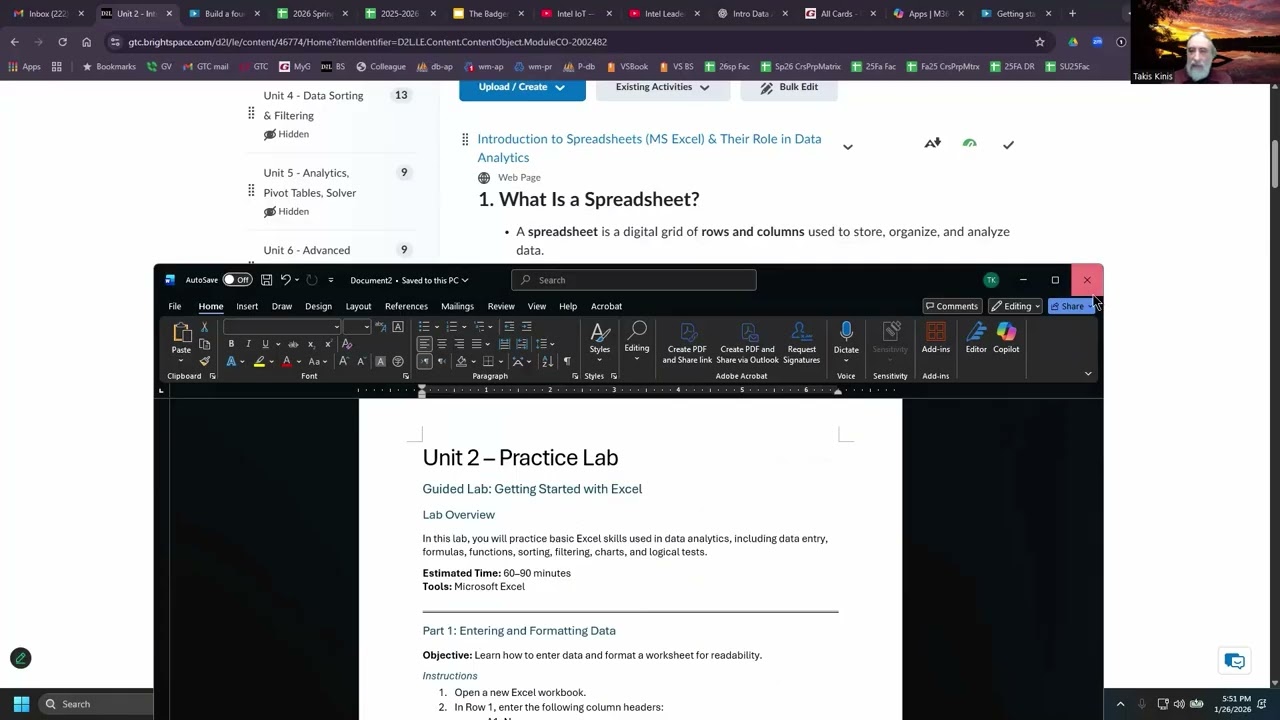Click the Increase Indent icon

[527, 327]
